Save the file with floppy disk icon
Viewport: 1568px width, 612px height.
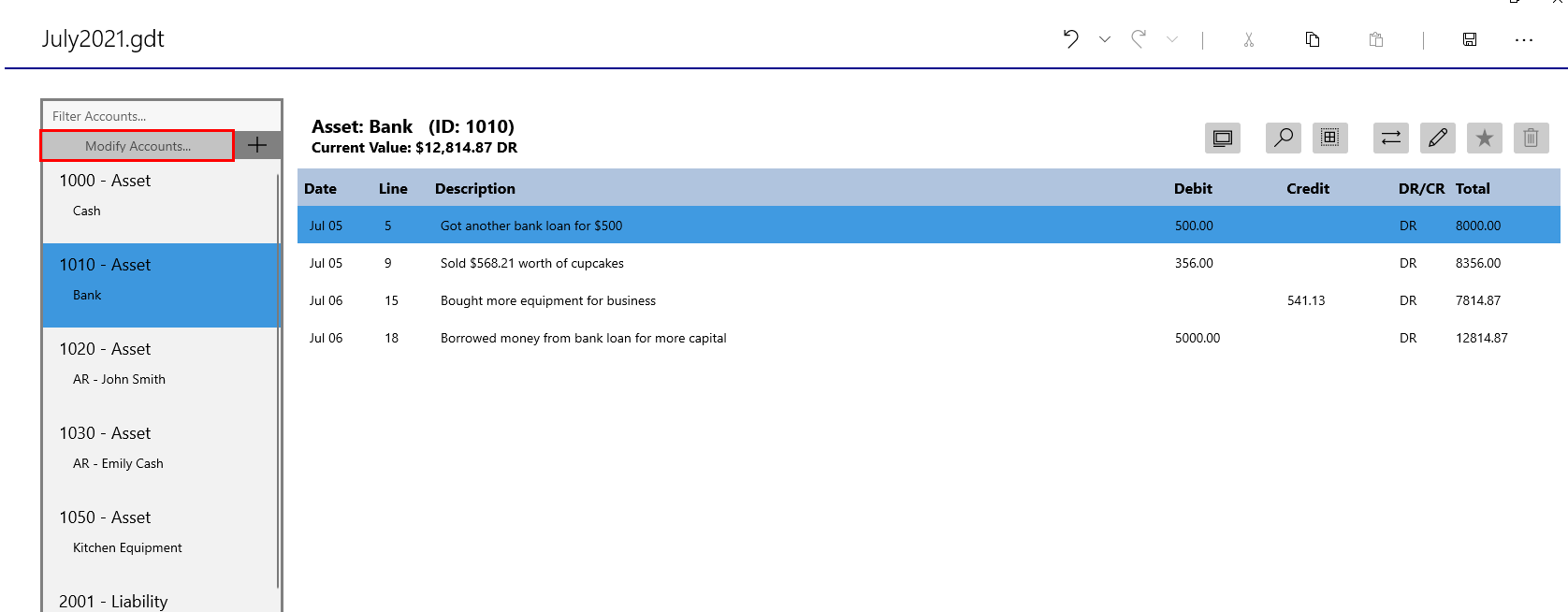click(x=1470, y=39)
